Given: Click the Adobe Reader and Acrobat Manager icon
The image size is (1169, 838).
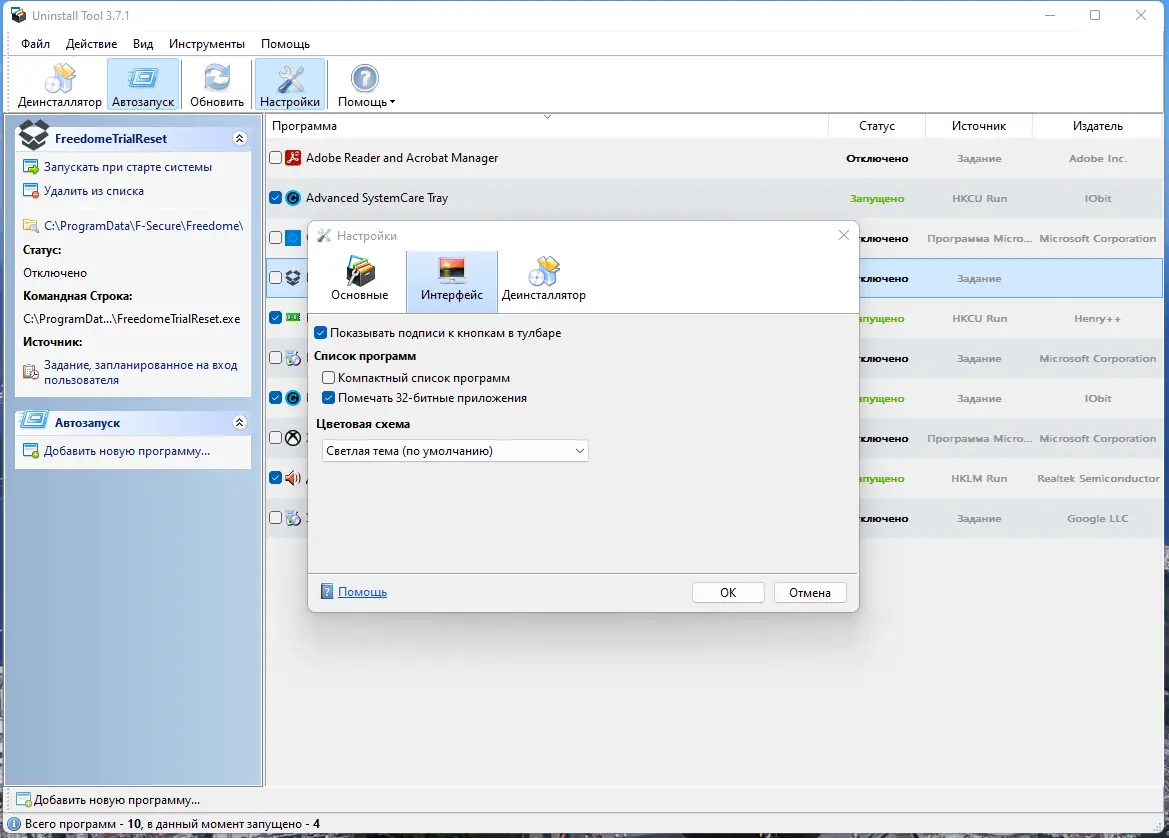Looking at the screenshot, I should pos(293,158).
